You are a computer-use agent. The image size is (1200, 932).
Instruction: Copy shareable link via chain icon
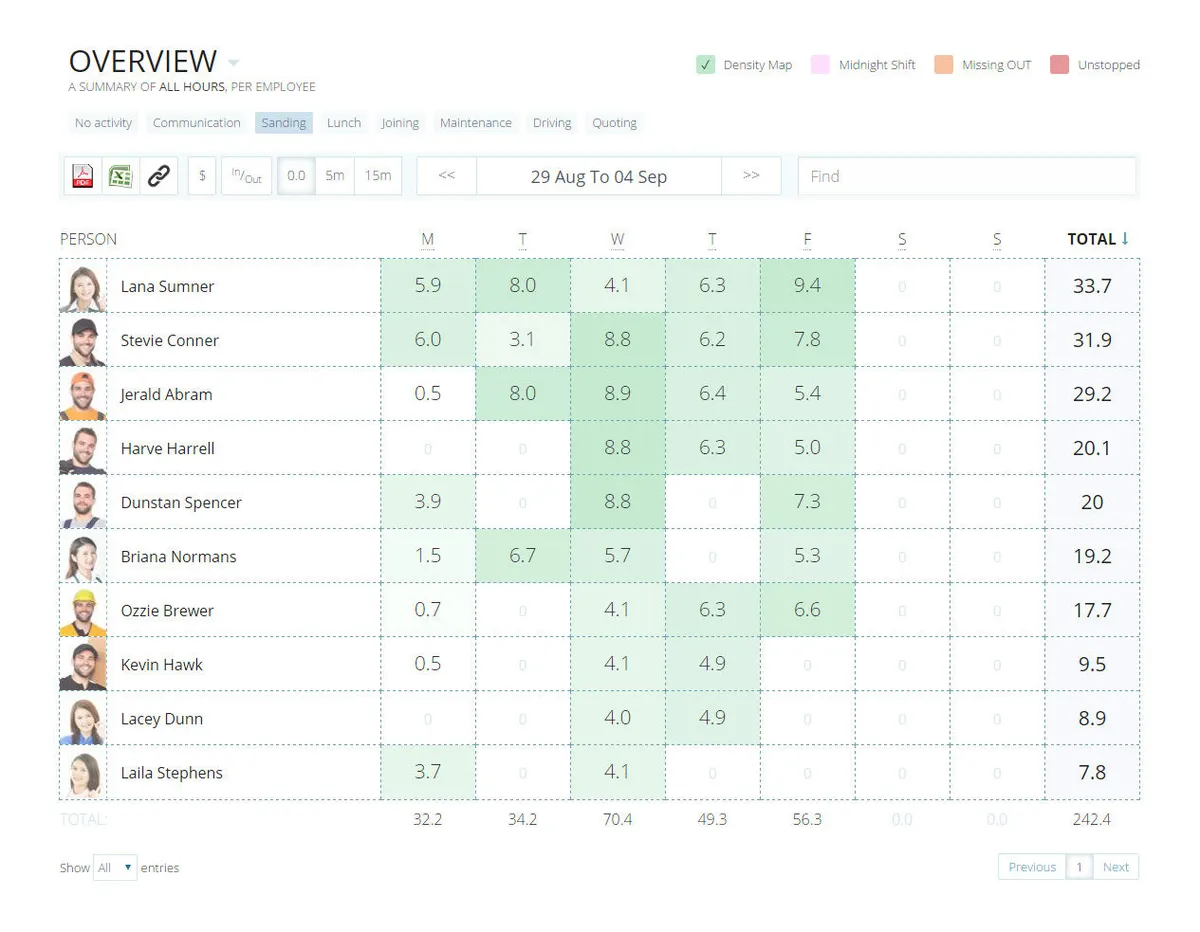(x=159, y=176)
